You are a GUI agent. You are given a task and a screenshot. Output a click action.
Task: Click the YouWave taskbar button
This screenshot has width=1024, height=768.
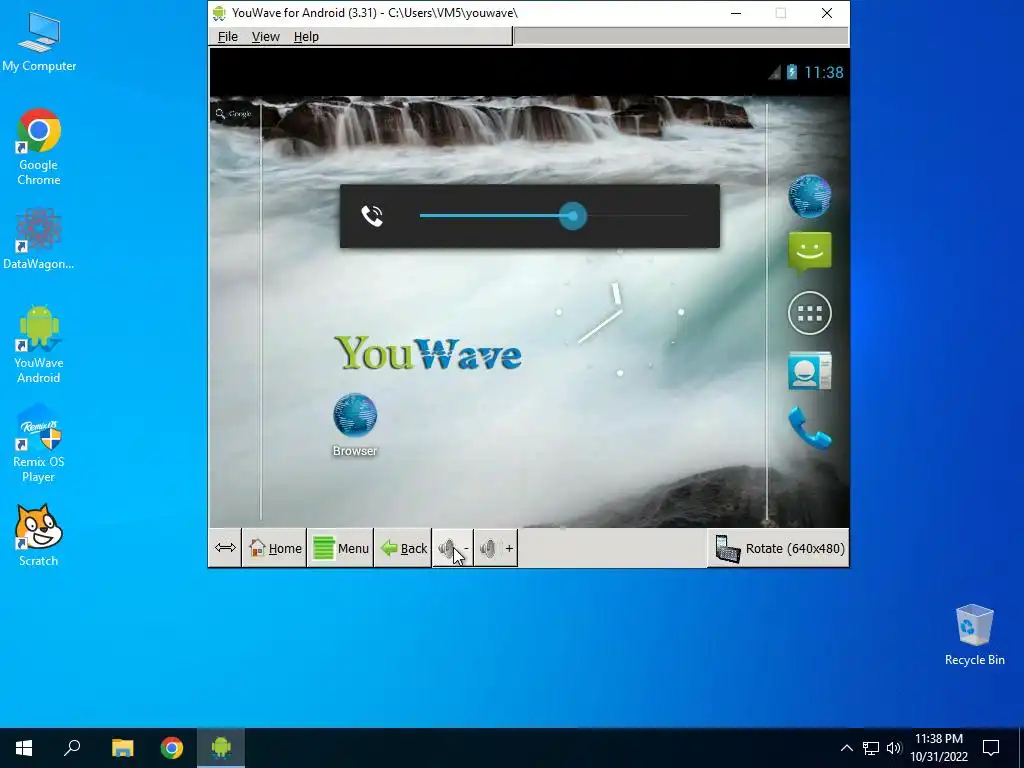coord(221,748)
